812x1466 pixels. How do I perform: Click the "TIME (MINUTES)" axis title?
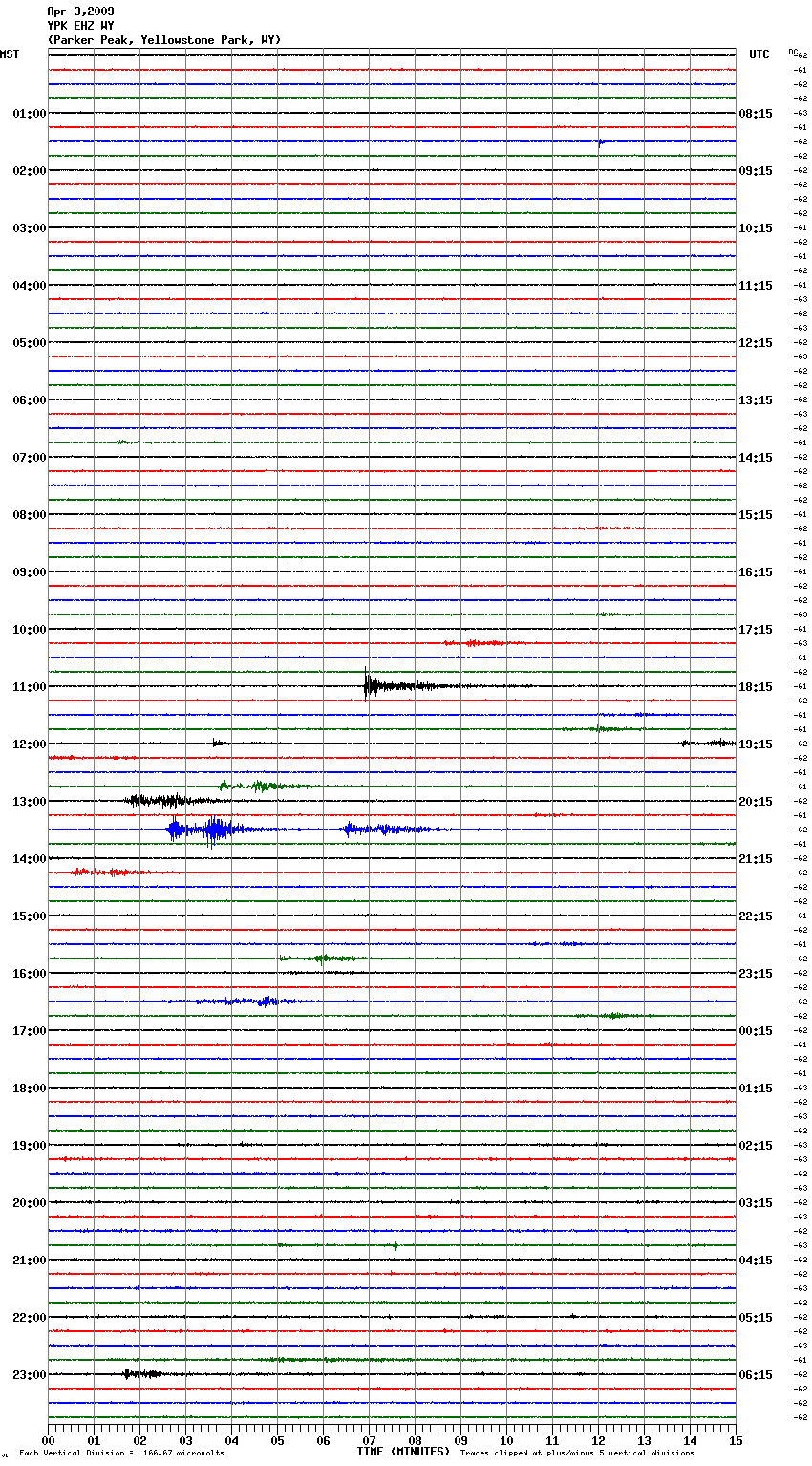(403, 1452)
